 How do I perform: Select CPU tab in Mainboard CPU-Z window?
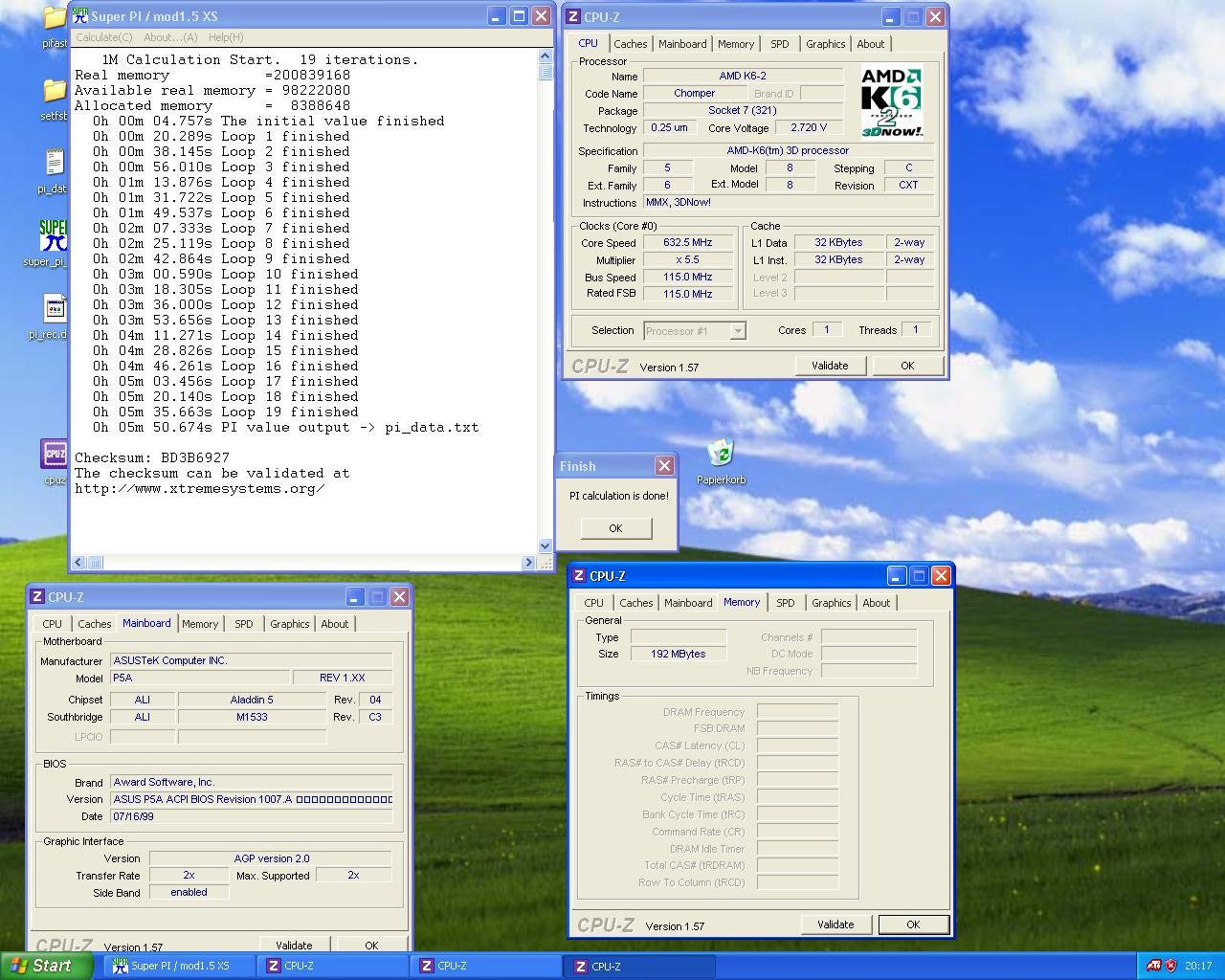click(53, 624)
